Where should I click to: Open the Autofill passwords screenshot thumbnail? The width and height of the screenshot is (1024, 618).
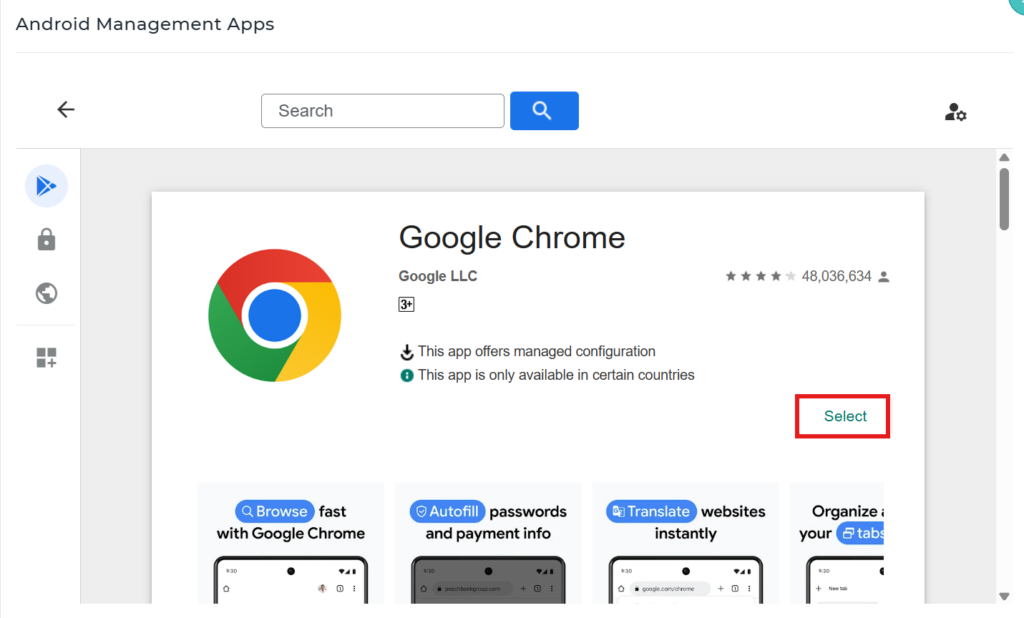coord(488,543)
